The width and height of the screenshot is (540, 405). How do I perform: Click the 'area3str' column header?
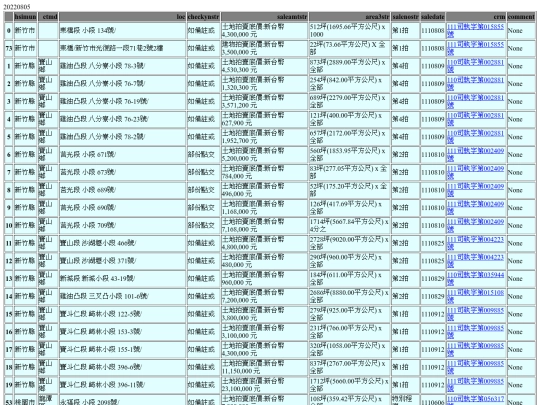[349, 17]
